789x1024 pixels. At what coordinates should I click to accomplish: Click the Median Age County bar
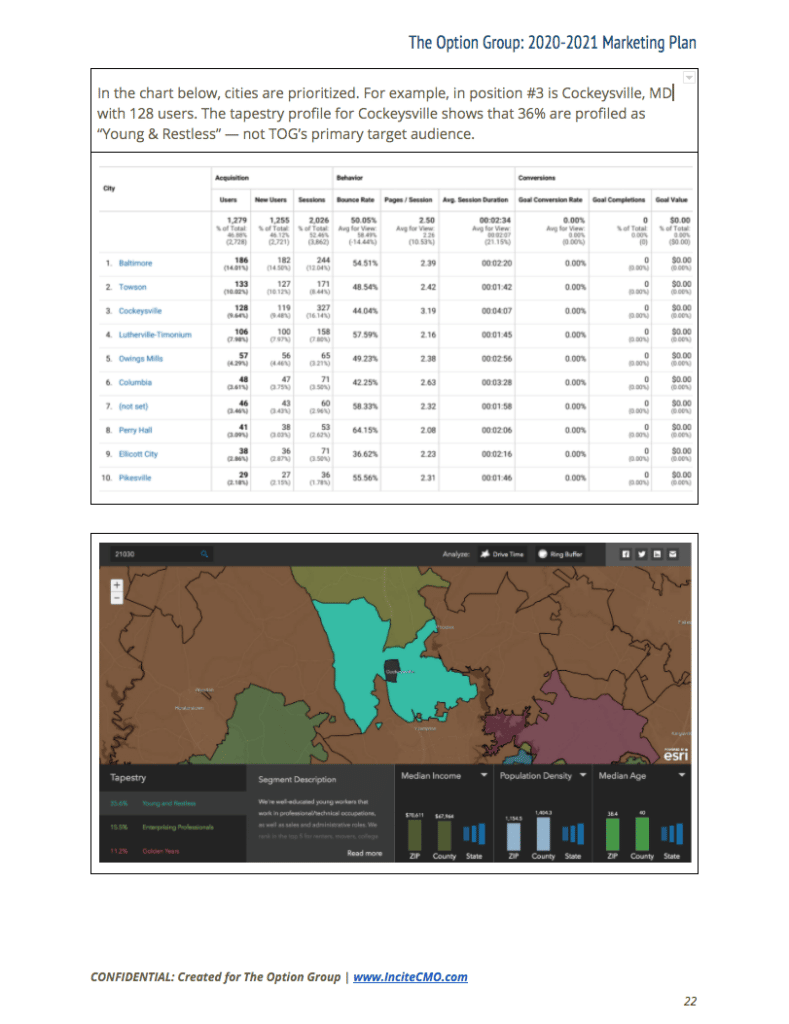tap(642, 833)
